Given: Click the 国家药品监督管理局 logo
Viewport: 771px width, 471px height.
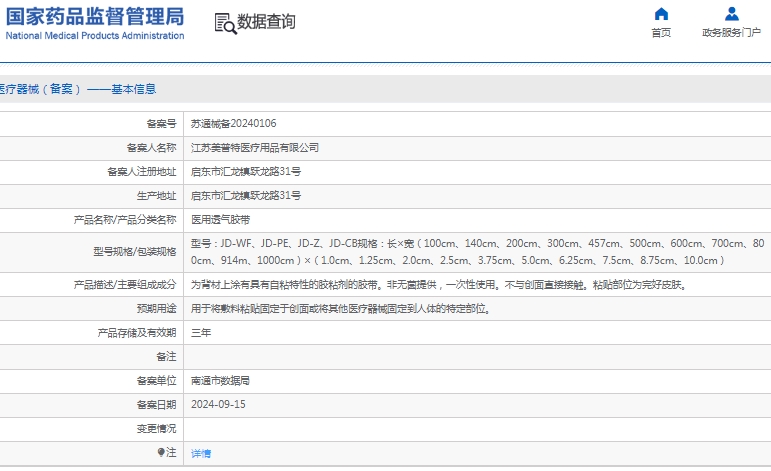Looking at the screenshot, I should click(95, 16).
